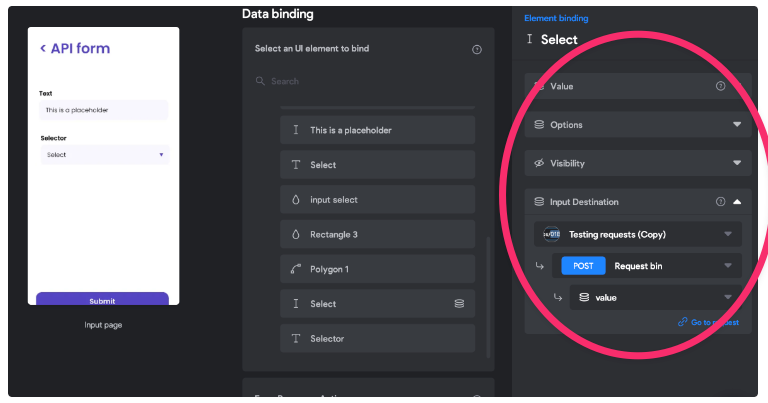Screen dimensions: 768x403
Task: Click the search magnifier icon
Action: coord(260,81)
